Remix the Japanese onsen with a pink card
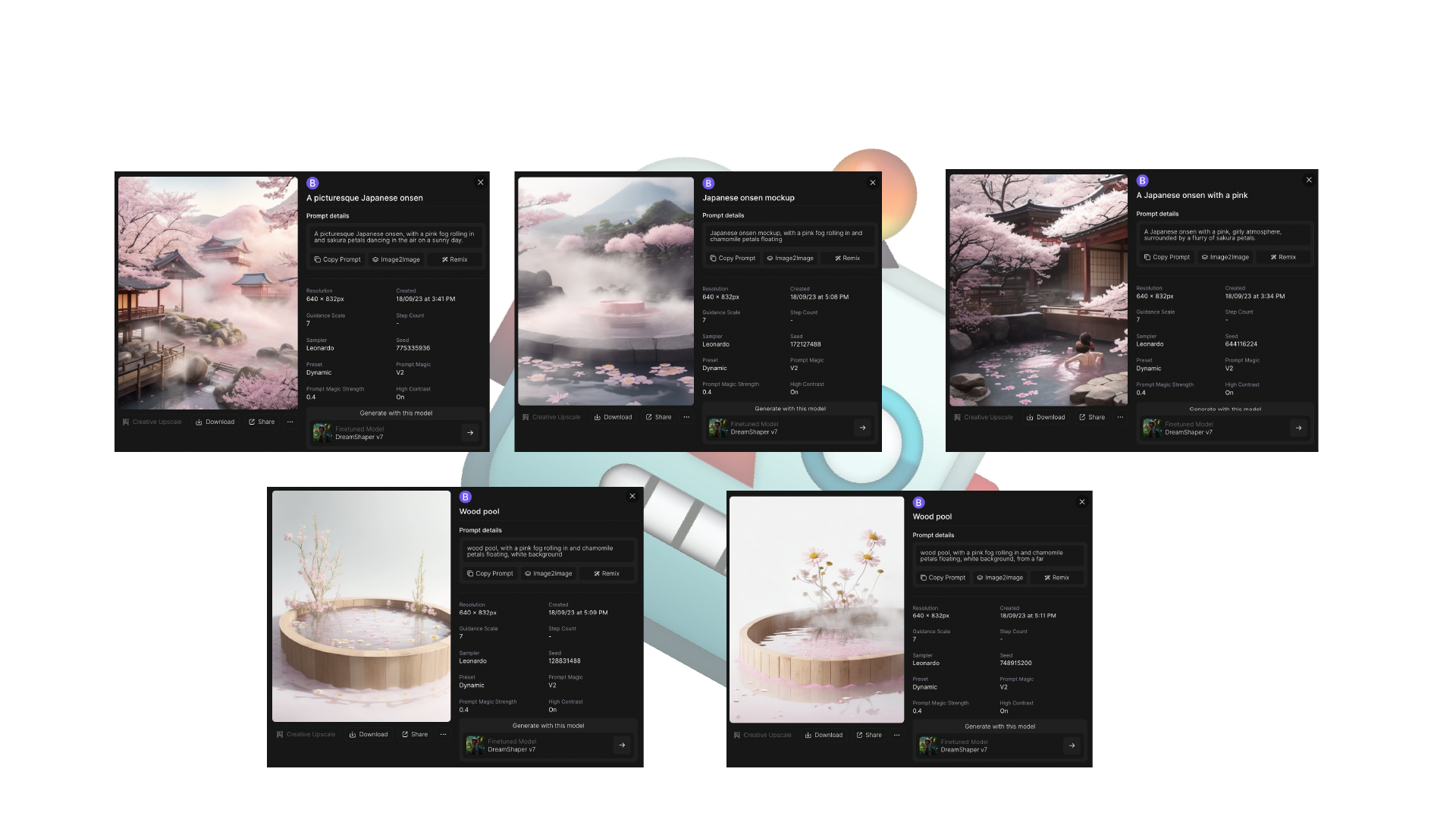Viewport: 1456px width, 819px height. (1283, 257)
